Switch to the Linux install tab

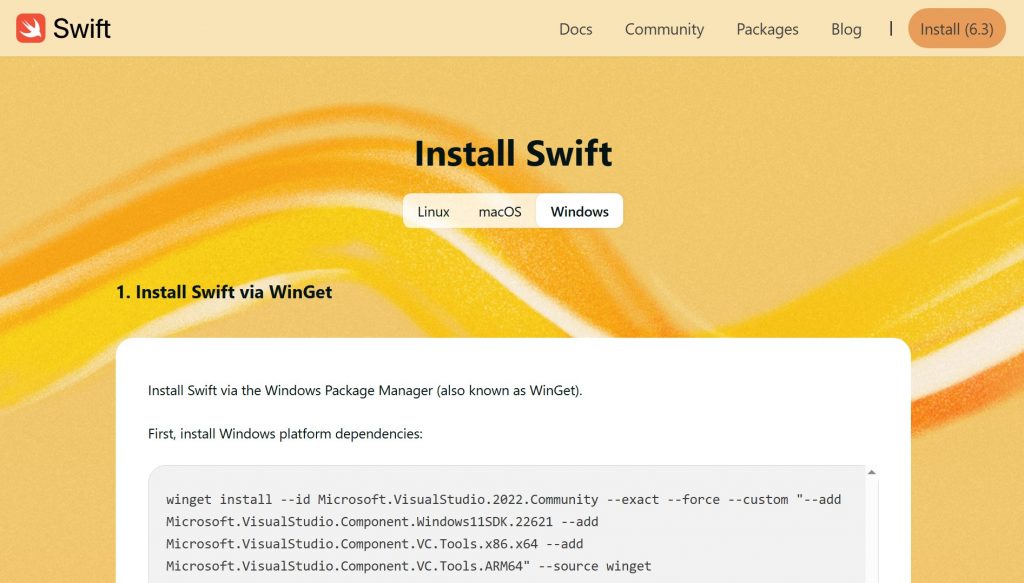434,211
